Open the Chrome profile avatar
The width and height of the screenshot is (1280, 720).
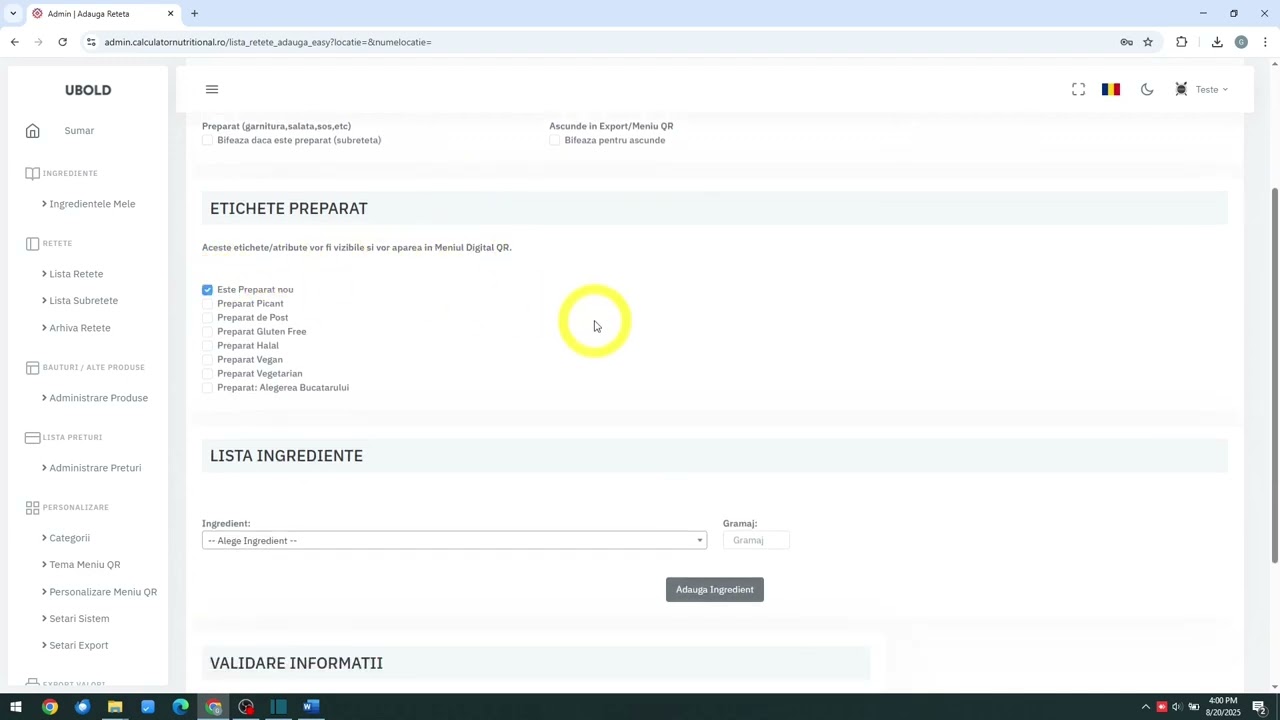(x=1241, y=42)
